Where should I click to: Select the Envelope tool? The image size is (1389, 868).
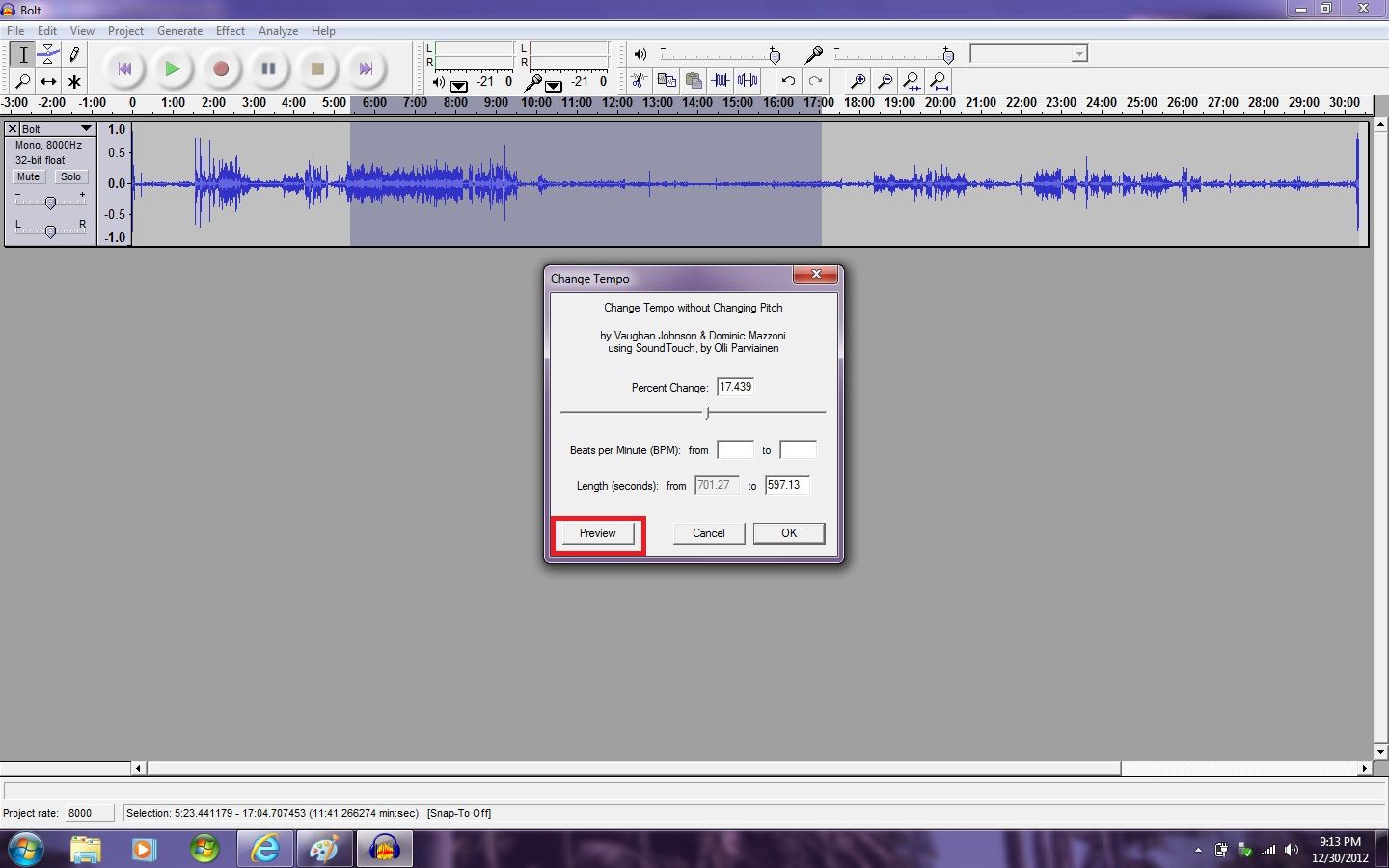49,54
